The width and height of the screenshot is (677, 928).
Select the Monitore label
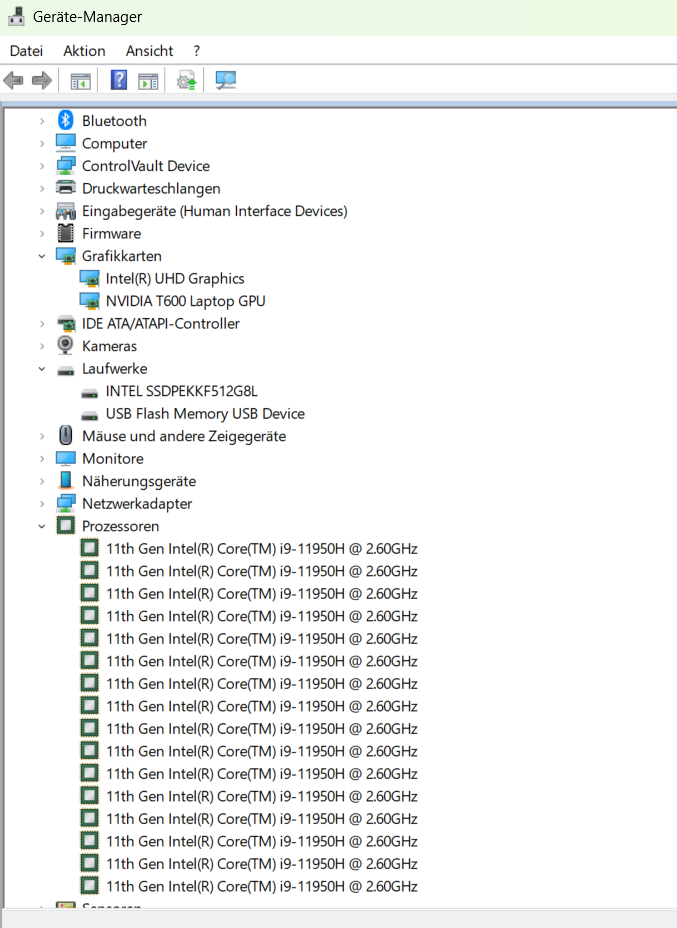coord(112,458)
